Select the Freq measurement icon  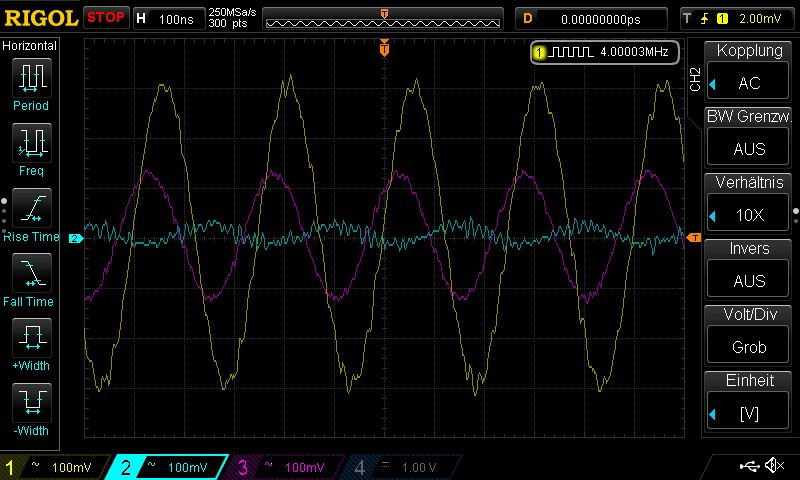click(x=31, y=142)
